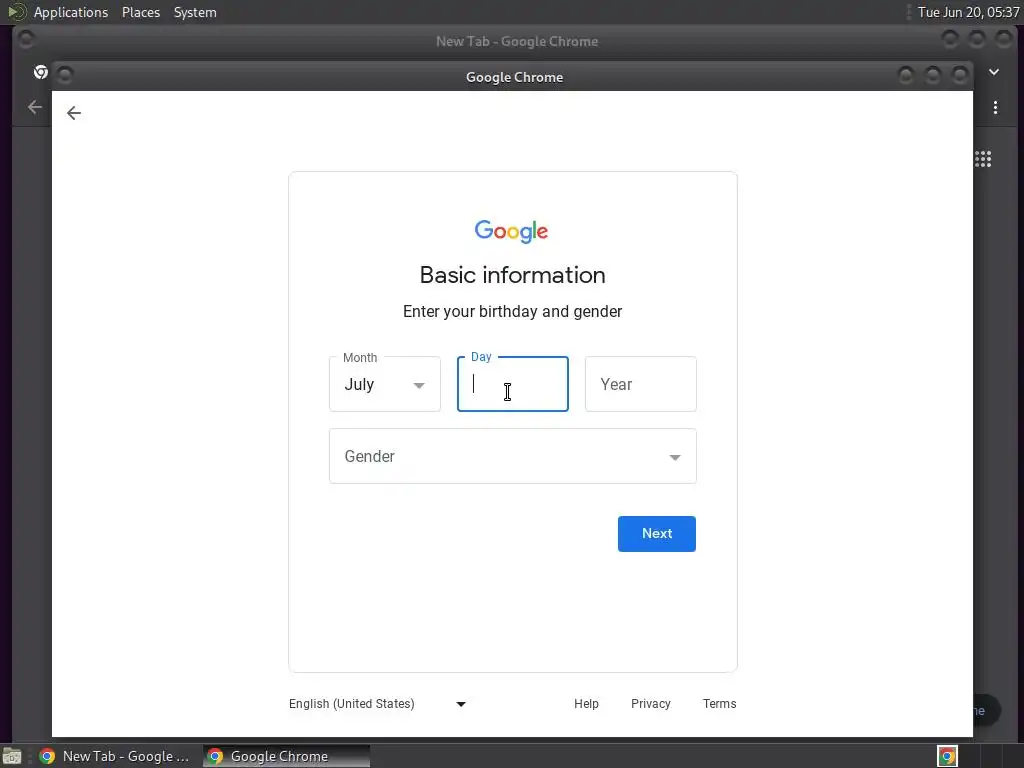Select the Google Chrome taskbar entry
Image resolution: width=1024 pixels, height=768 pixels.
[x=286, y=756]
